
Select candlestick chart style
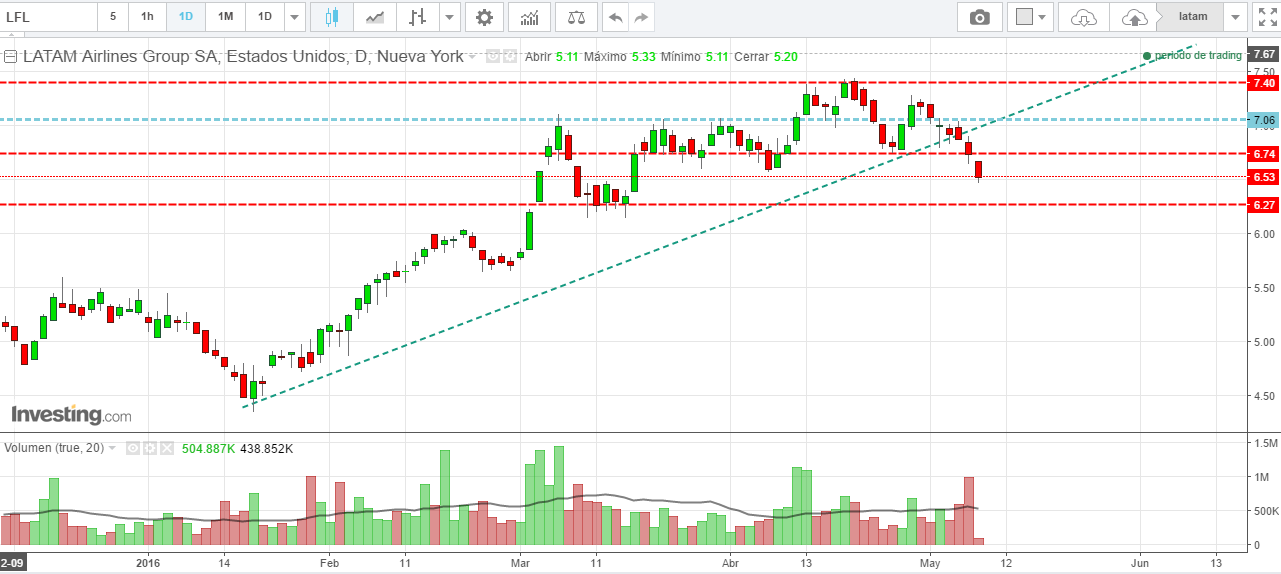(332, 17)
